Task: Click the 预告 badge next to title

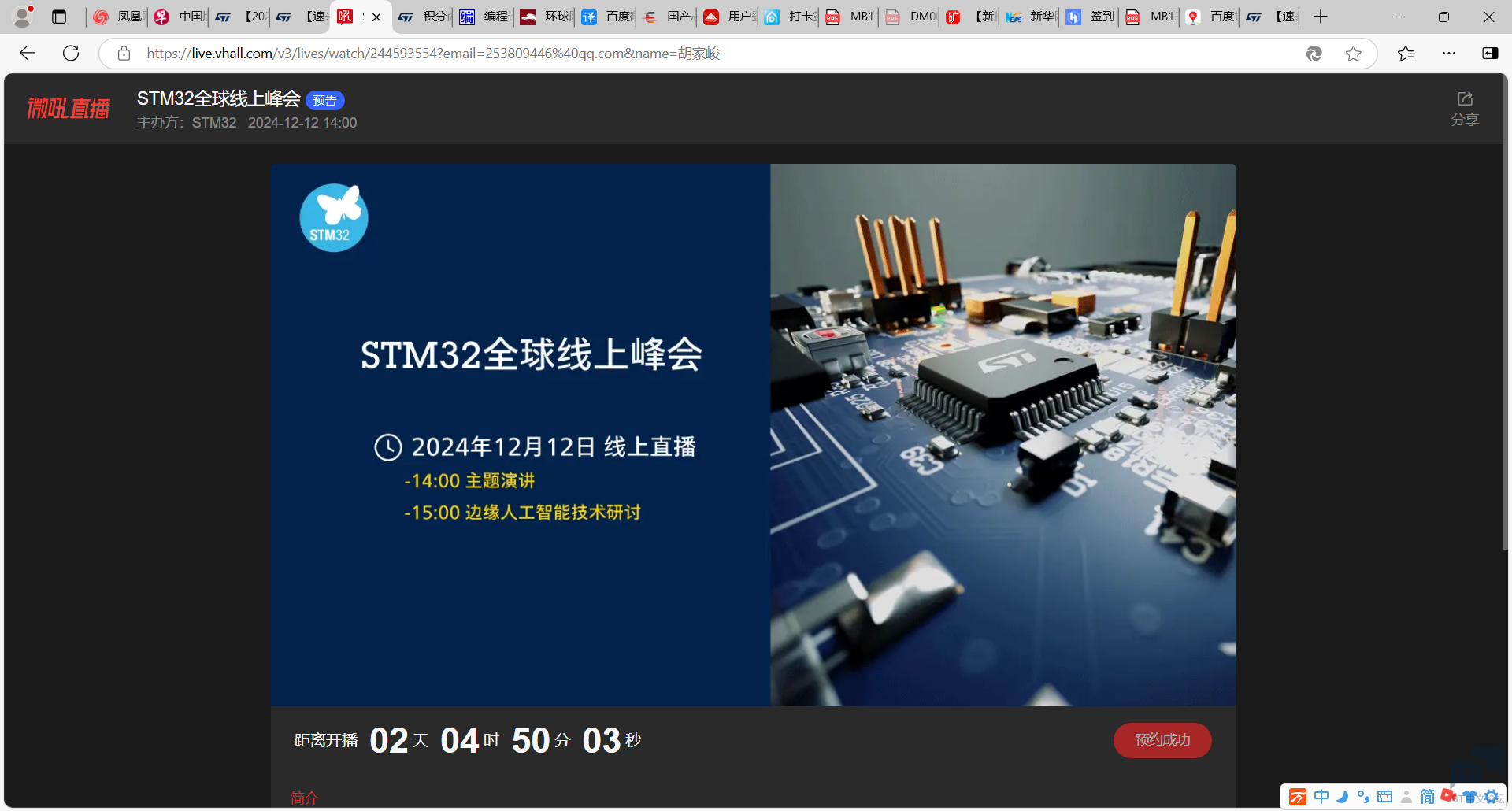Action: 324,100
